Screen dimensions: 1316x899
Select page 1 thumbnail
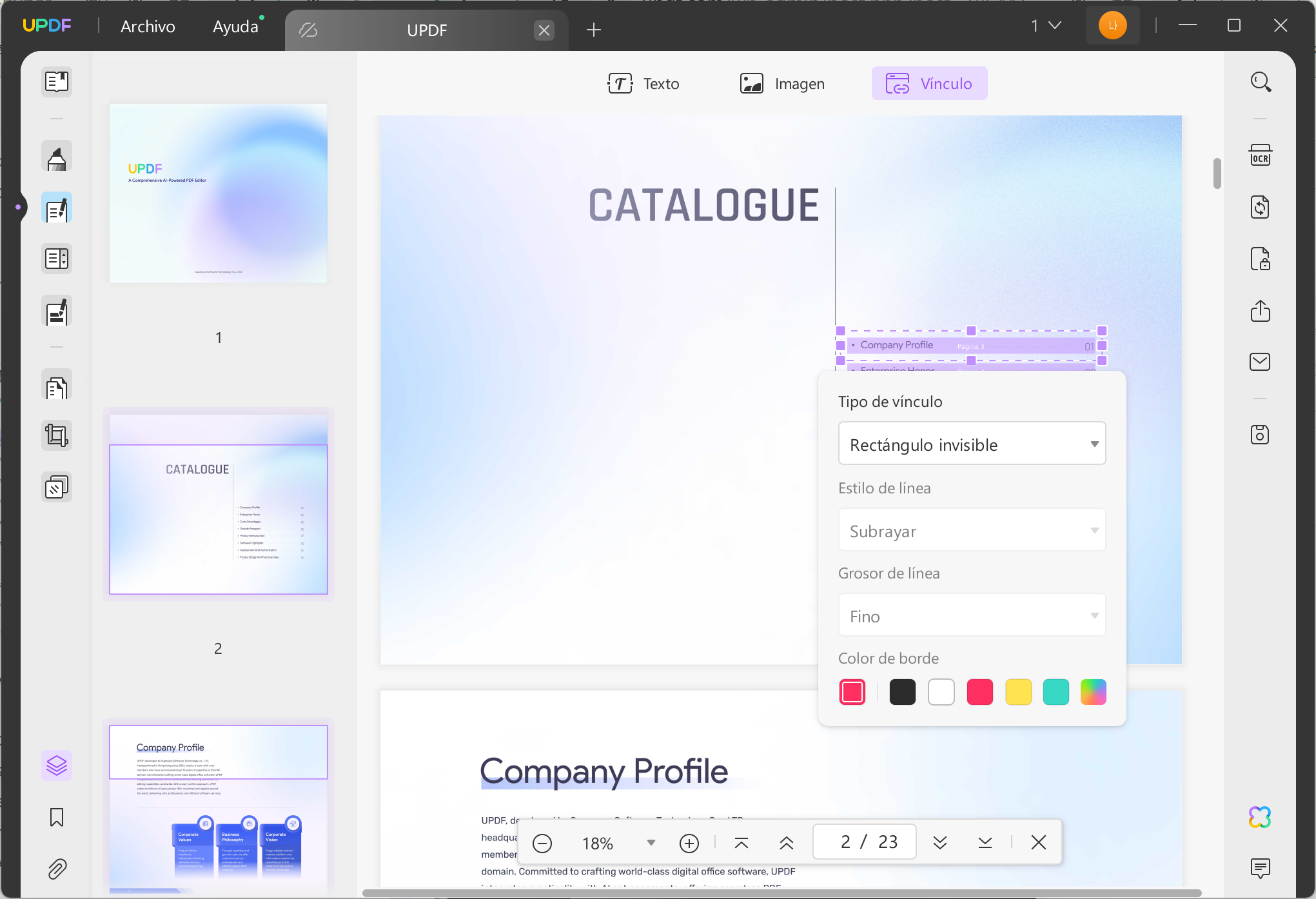point(218,193)
